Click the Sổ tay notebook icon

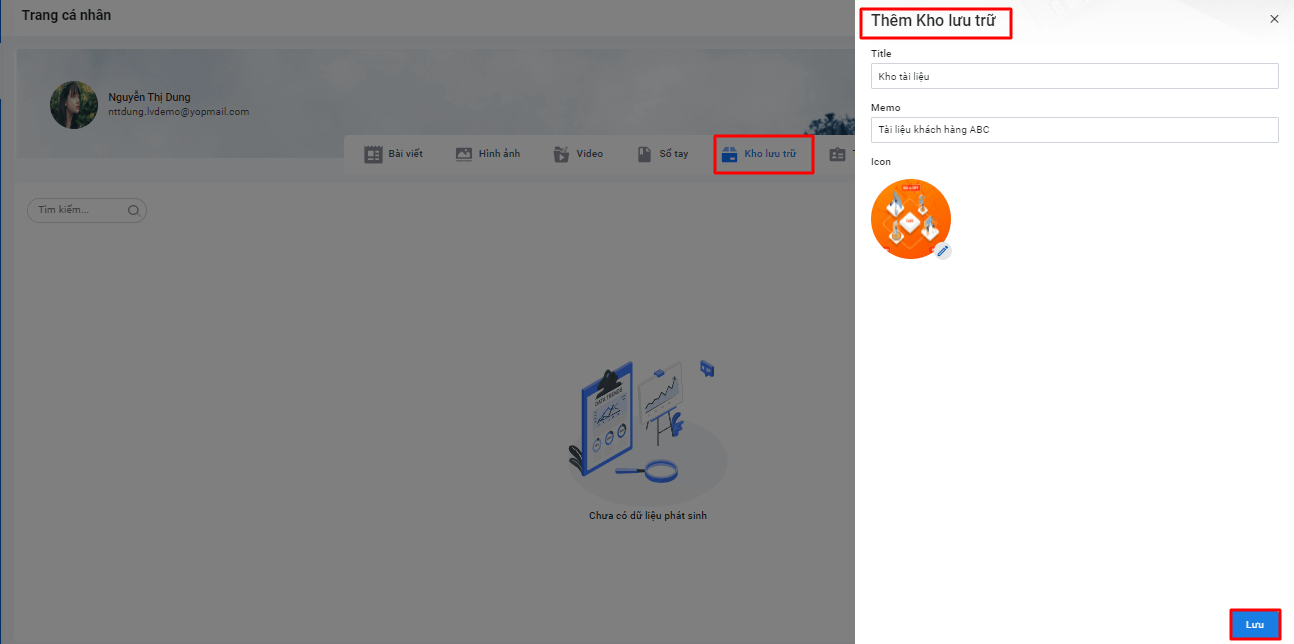coord(645,155)
